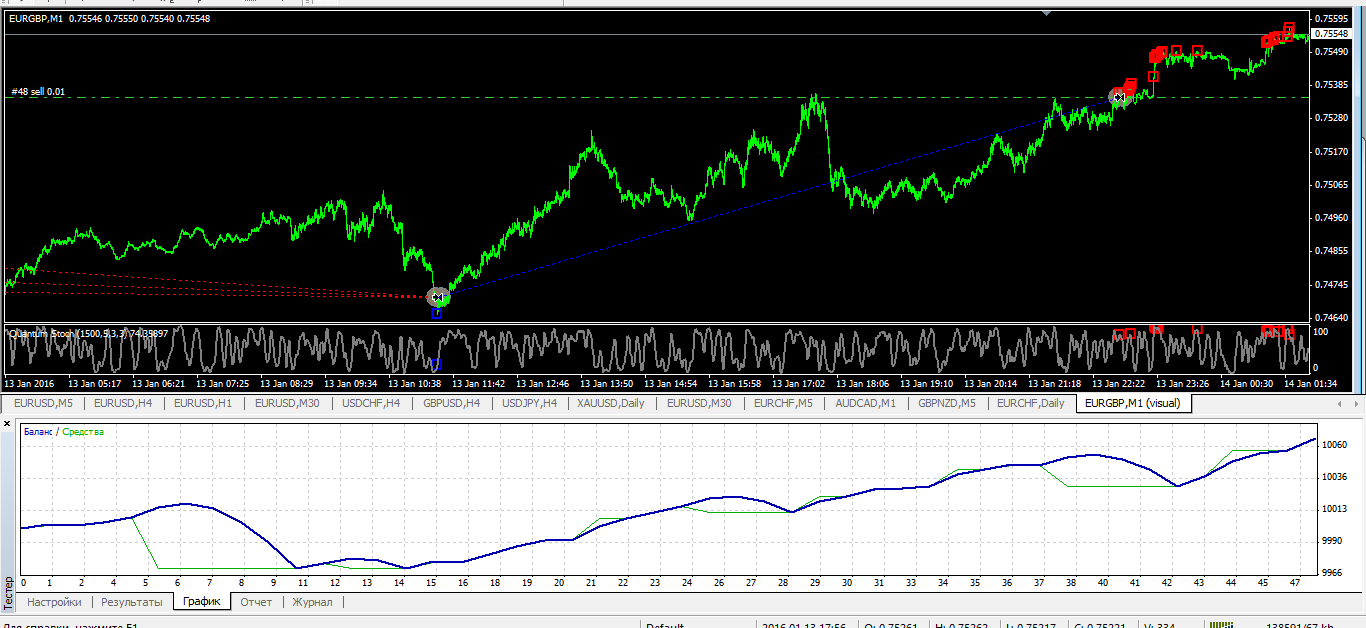Click the trade marker on #48 sell line

point(1118,97)
